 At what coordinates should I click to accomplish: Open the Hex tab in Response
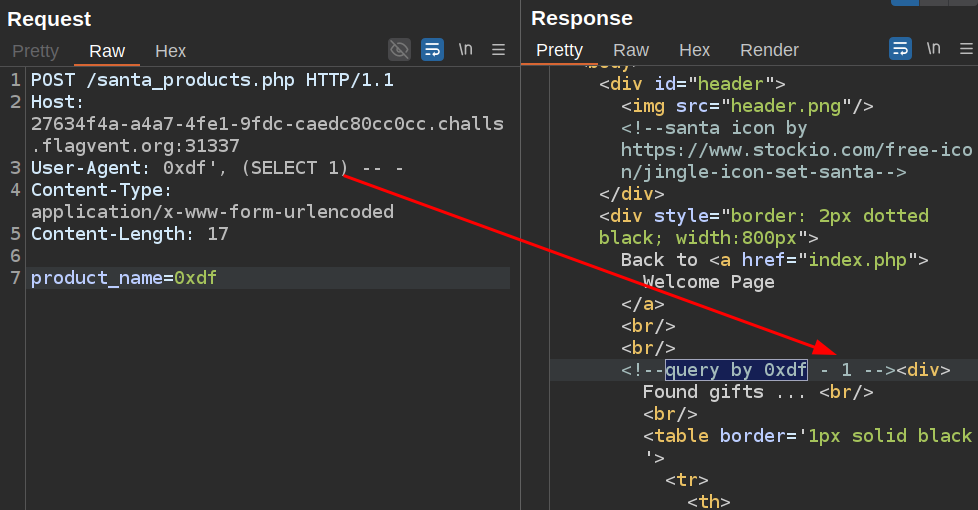pos(694,50)
